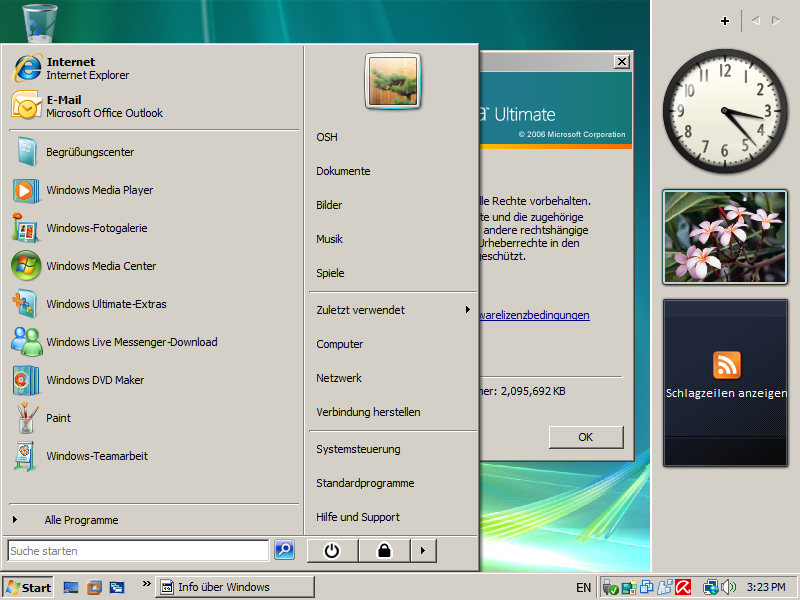The image size is (800, 600).
Task: Open Paint application
Action: (x=58, y=418)
